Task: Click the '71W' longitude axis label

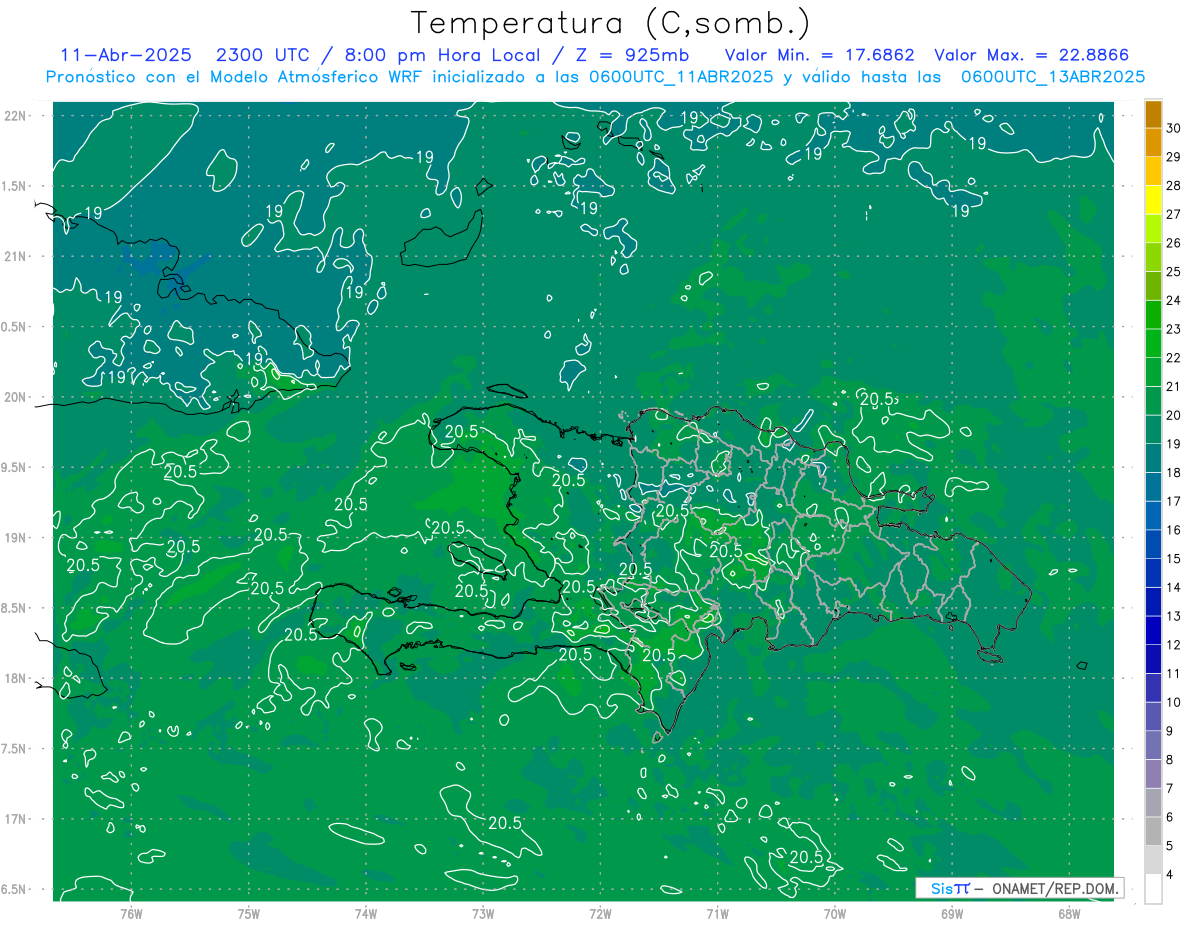Action: click(717, 914)
